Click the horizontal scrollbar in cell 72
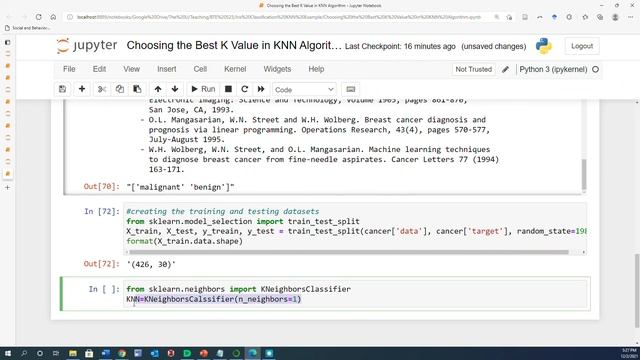The height and width of the screenshot is (360, 640). click(x=349, y=252)
